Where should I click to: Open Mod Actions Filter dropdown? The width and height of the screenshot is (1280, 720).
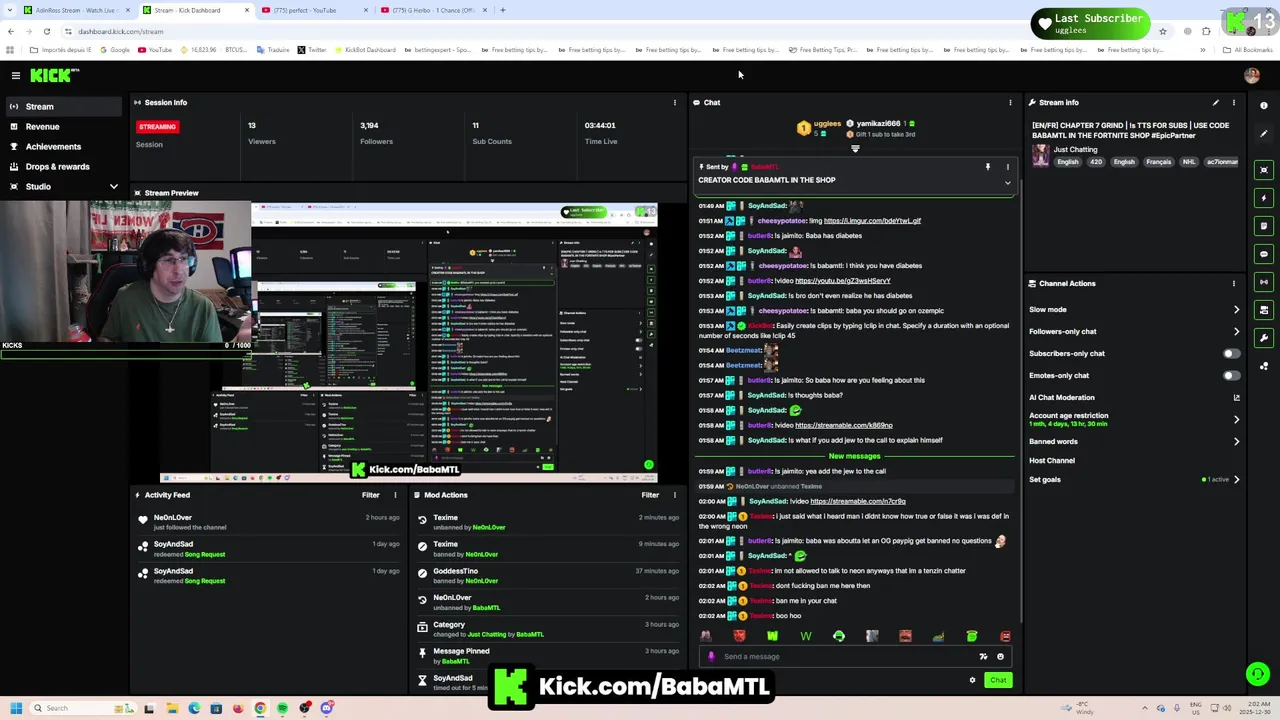click(x=650, y=495)
